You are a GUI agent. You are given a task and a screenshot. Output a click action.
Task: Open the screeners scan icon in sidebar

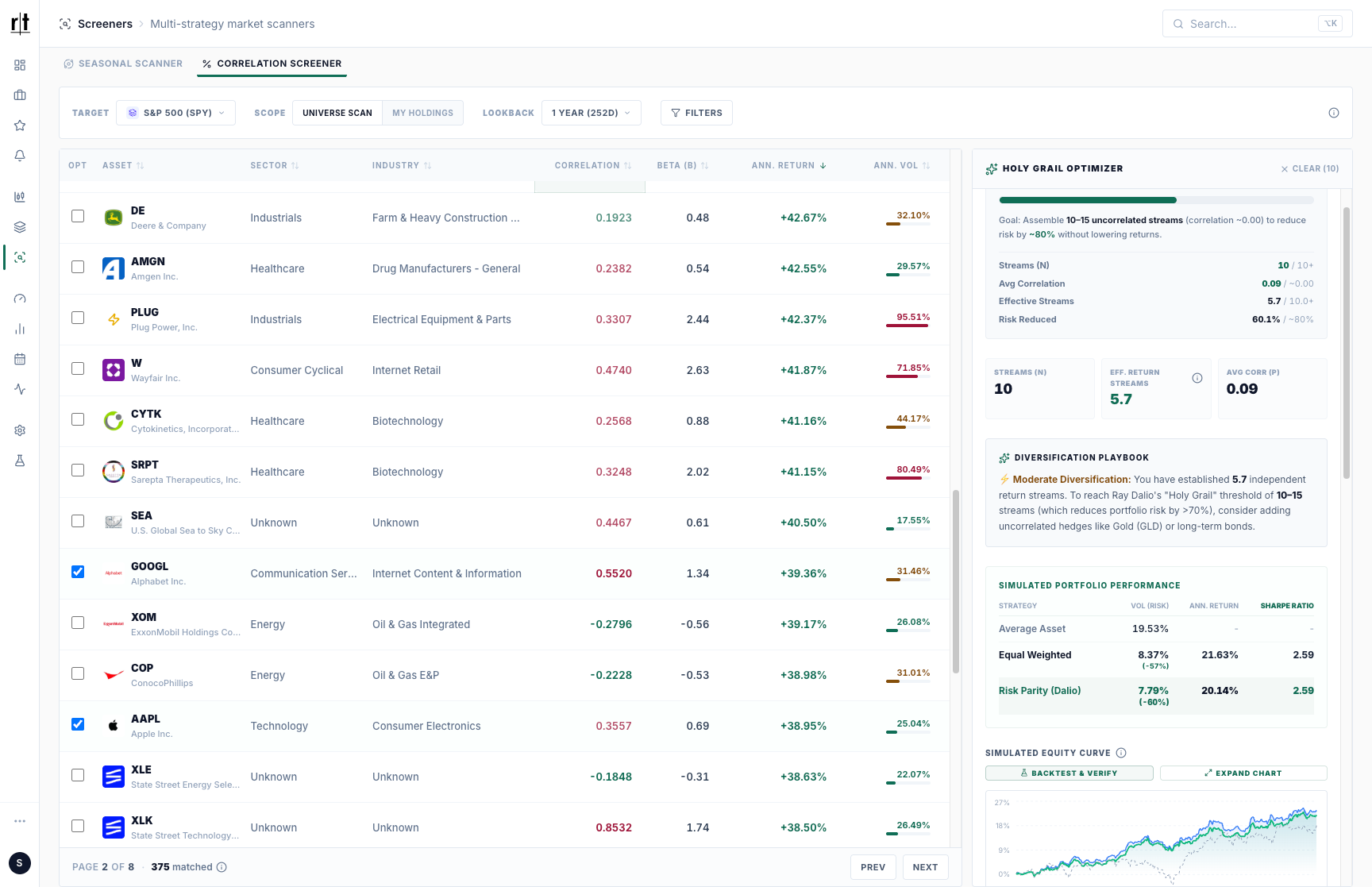pos(20,257)
